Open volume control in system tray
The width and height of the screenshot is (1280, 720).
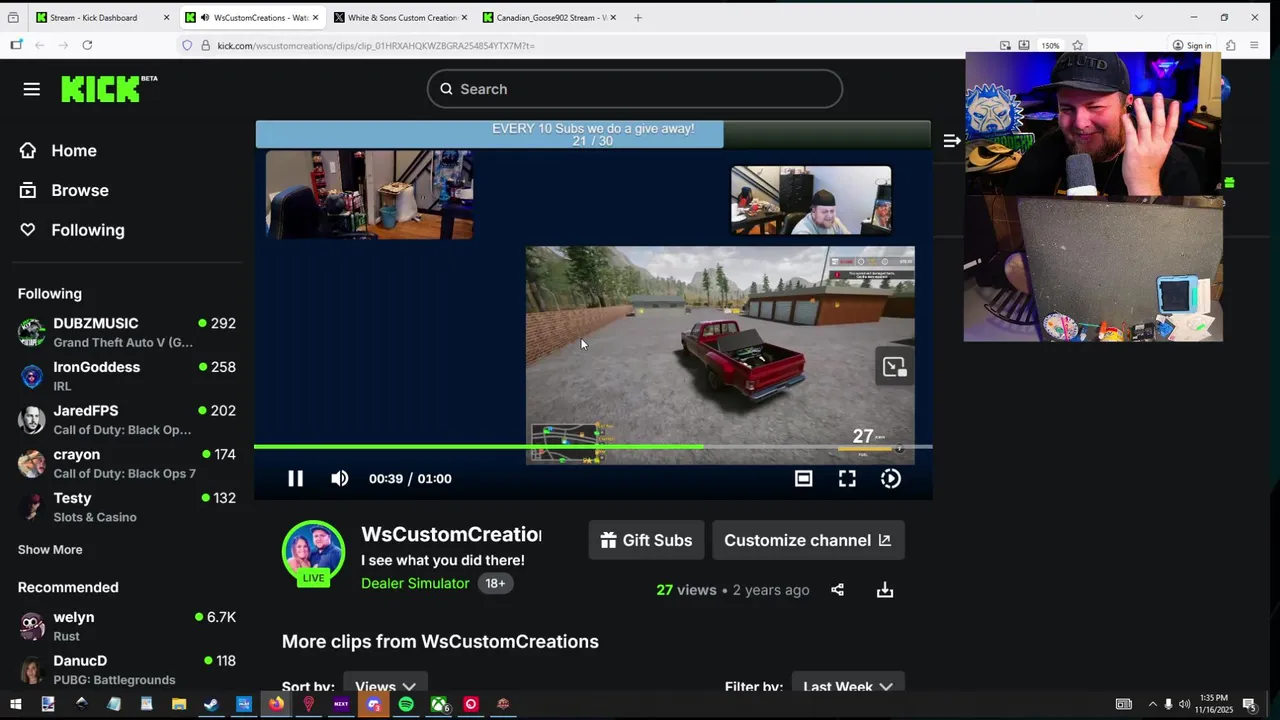tap(1184, 704)
